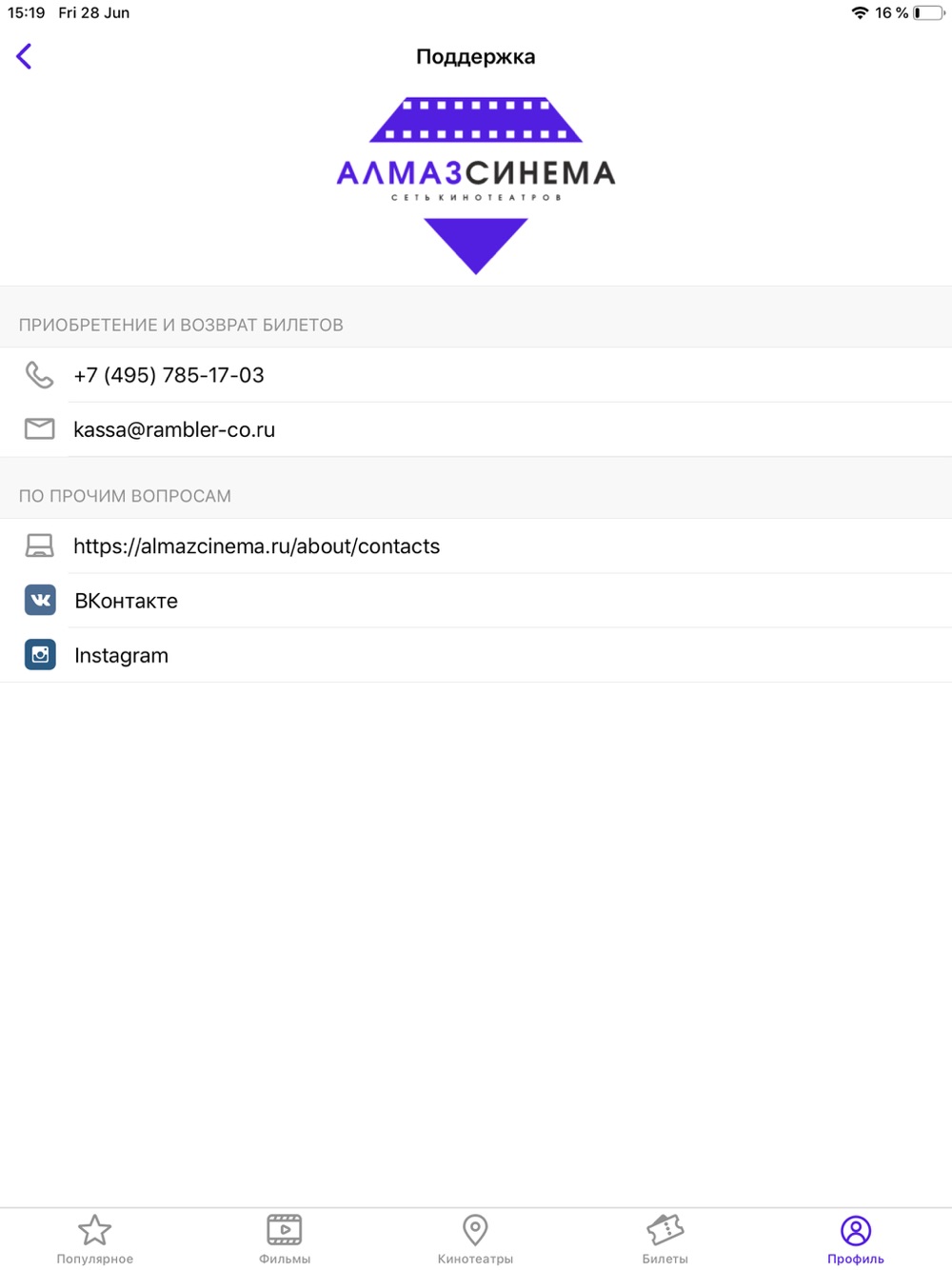This screenshot has height=1270, width=952.
Task: Switch to the Билеты tab label
Action: (665, 1259)
